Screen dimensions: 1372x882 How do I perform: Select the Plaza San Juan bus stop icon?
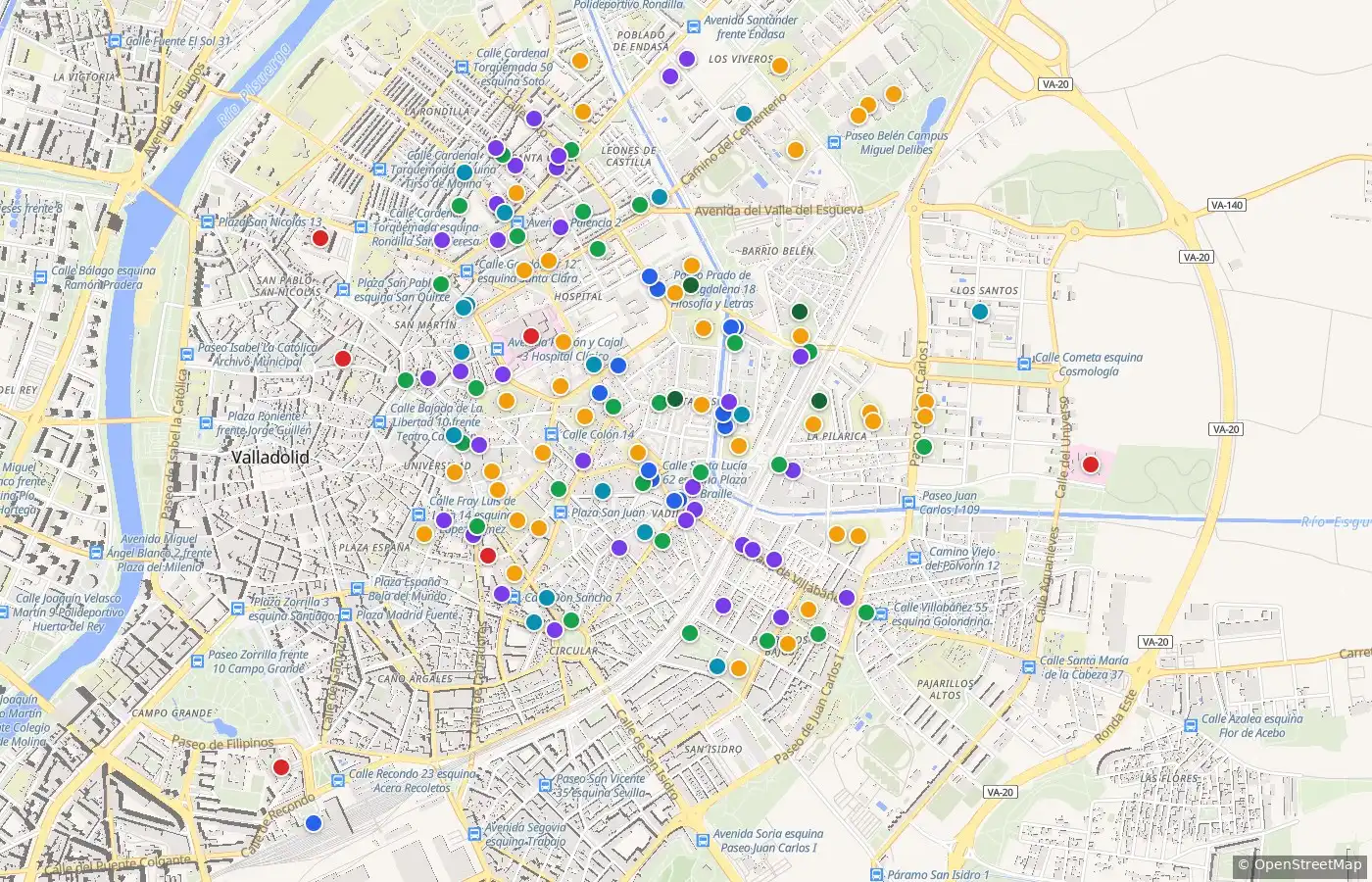(x=560, y=513)
